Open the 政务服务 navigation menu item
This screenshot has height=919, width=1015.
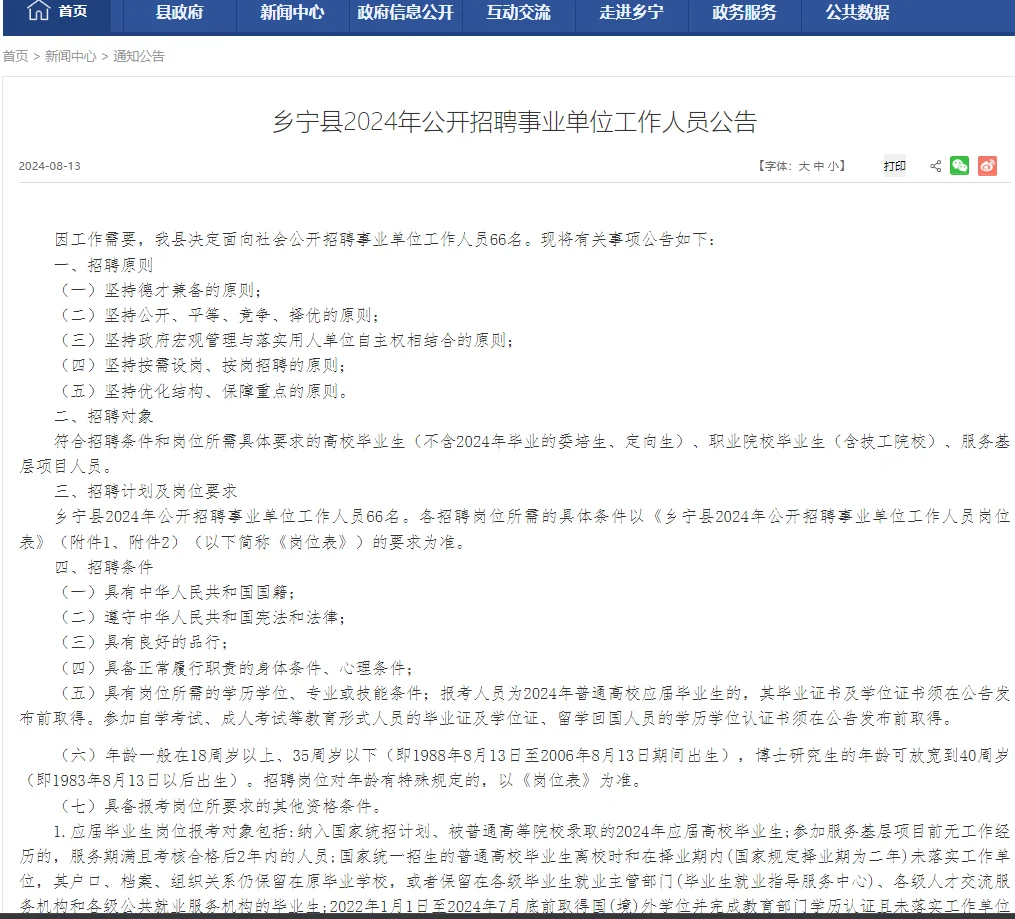pyautogui.click(x=744, y=13)
